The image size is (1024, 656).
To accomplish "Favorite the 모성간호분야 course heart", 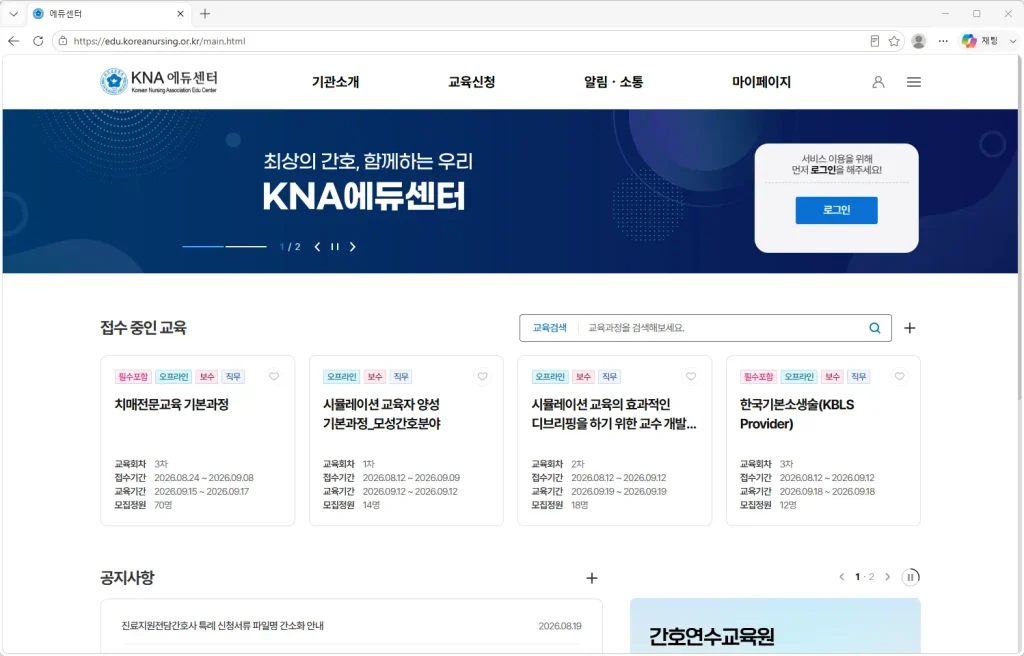I will 483,376.
